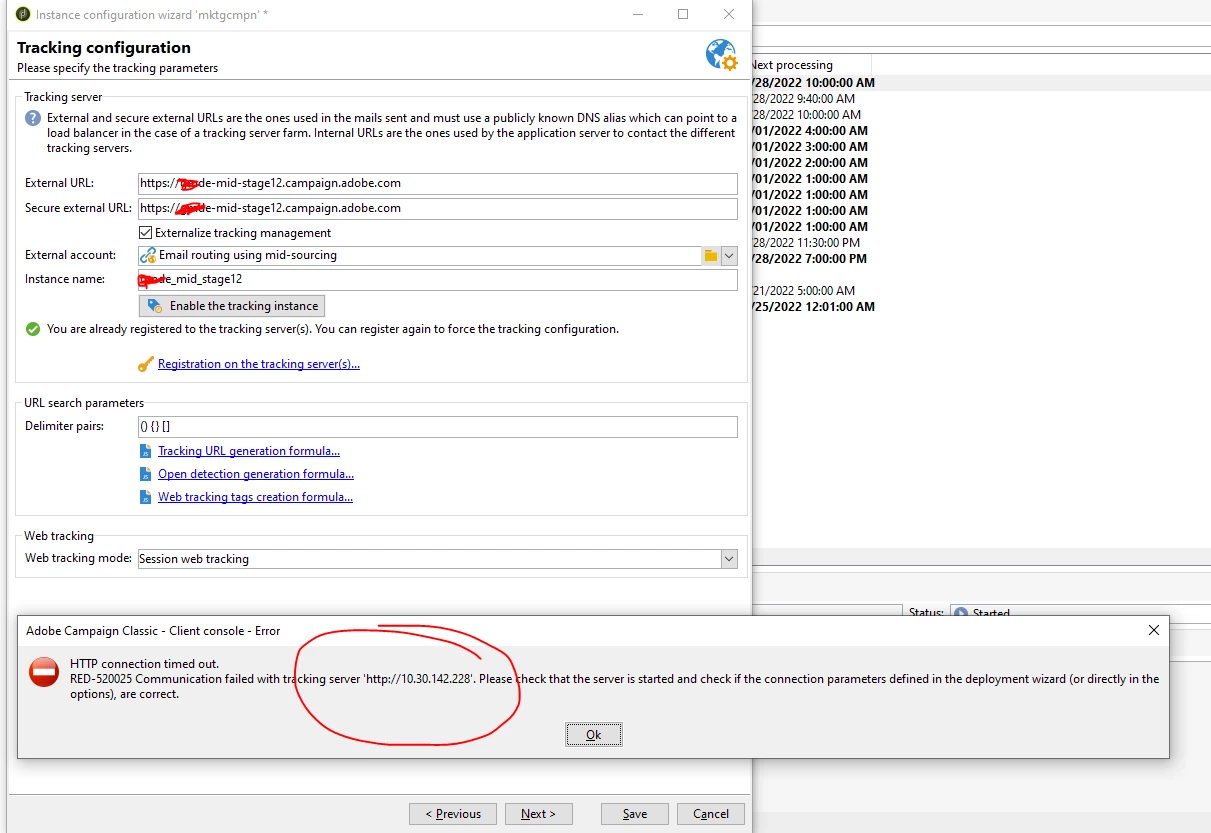Click the Secure external URL input field
The height and width of the screenshot is (833, 1211).
point(438,208)
